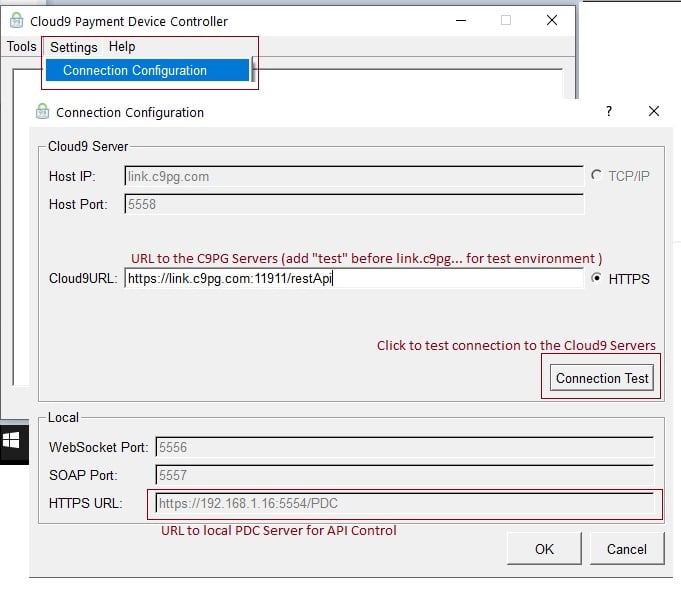Click the local HTTPS URL field
This screenshot has height=592, width=681.
coord(404,503)
